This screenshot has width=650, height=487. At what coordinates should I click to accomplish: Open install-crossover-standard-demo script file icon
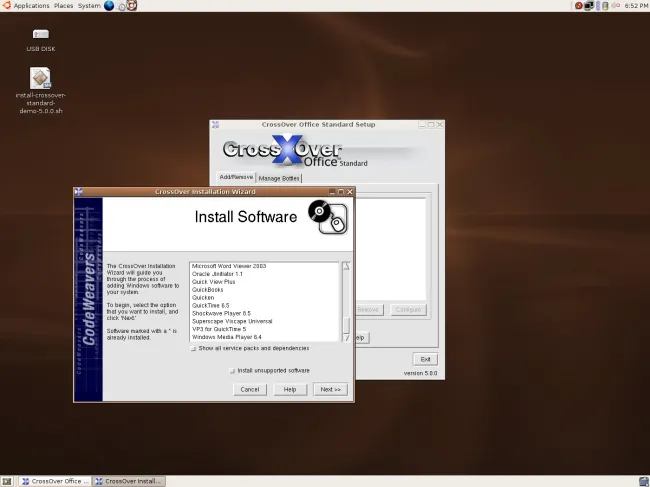tap(40, 78)
